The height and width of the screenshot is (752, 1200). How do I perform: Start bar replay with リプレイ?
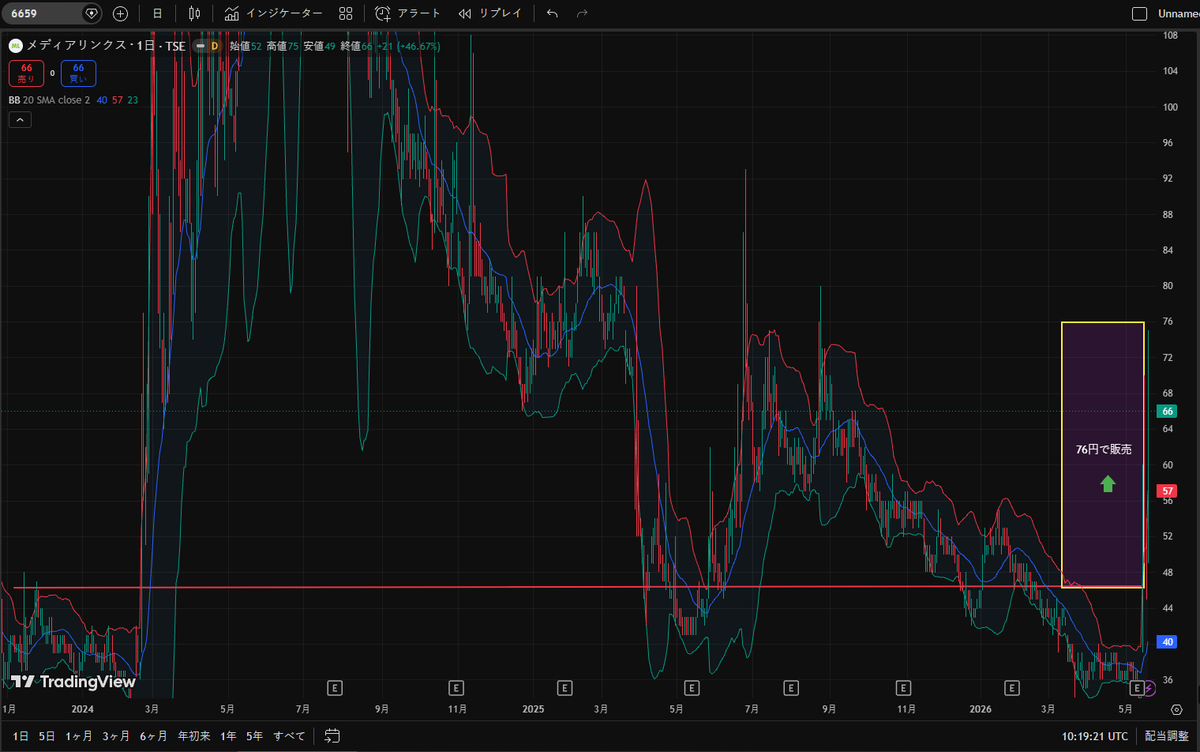click(490, 14)
